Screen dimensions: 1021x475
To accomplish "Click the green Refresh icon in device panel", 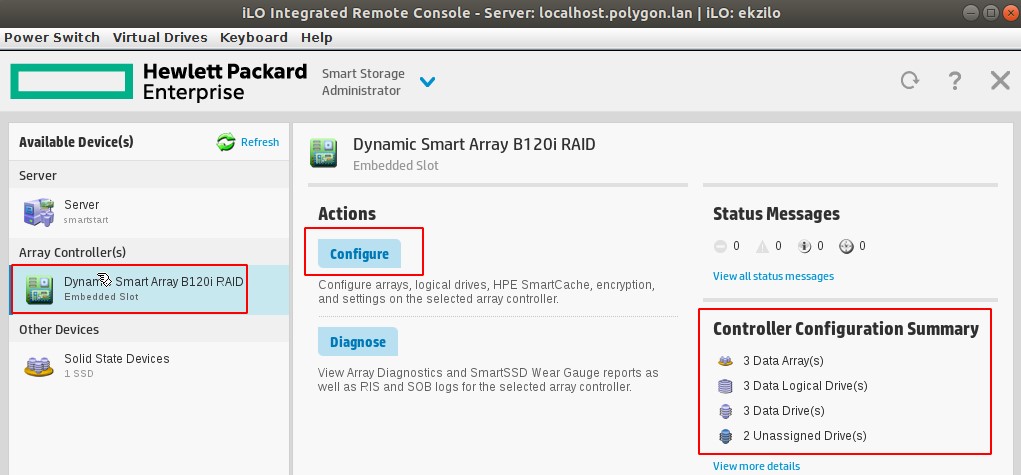I will (x=226, y=142).
